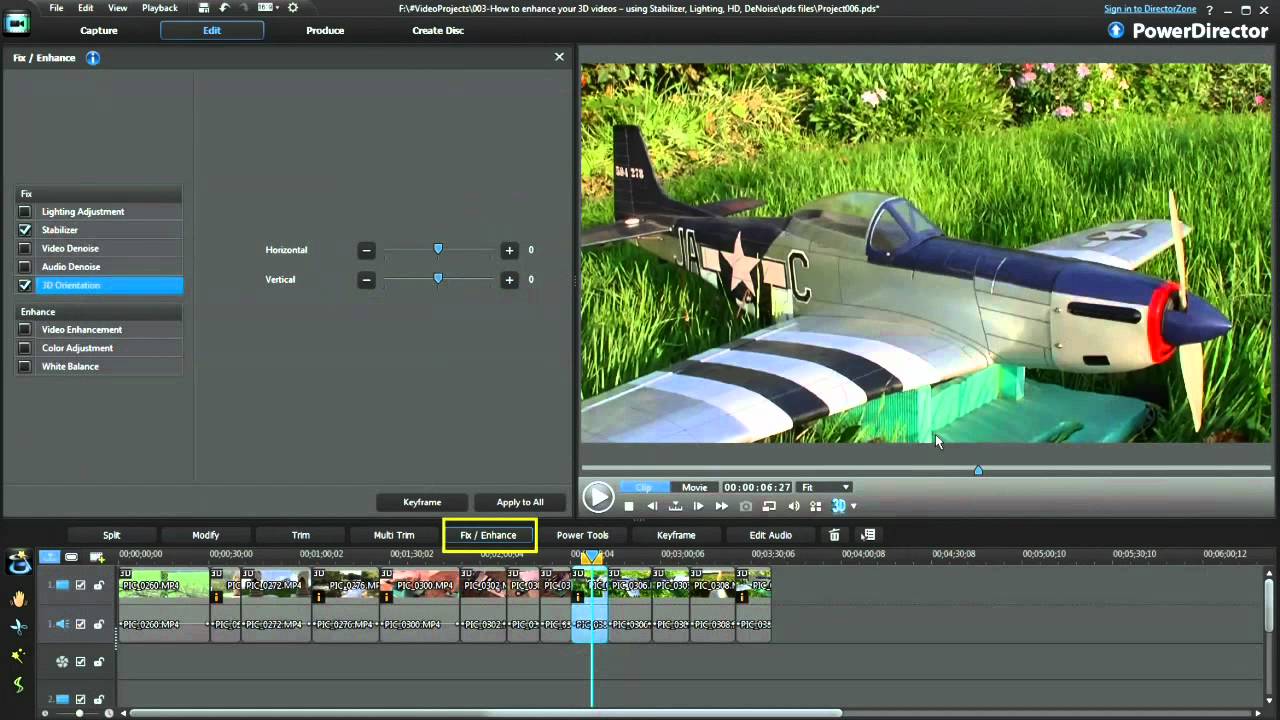Step to previous frame
This screenshot has width=1280, height=720.
652,506
